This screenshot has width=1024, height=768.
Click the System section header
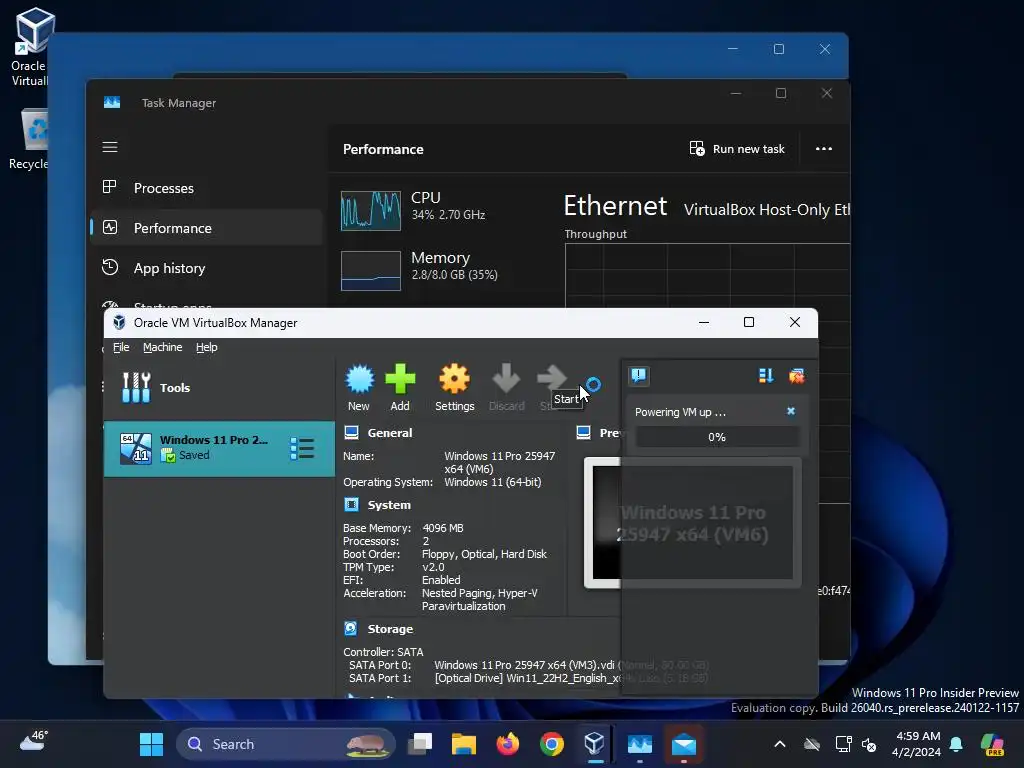(389, 505)
